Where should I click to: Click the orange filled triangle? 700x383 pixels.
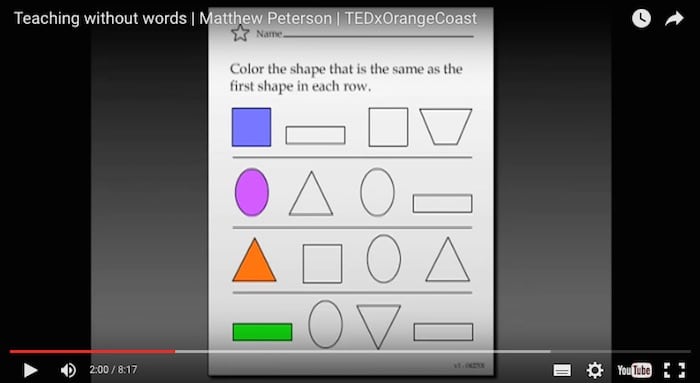254,260
